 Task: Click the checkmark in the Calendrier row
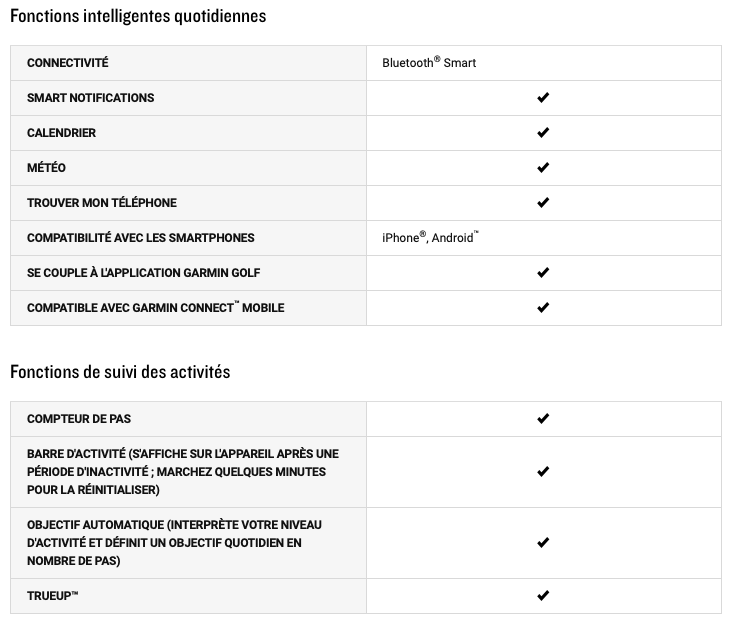[543, 133]
